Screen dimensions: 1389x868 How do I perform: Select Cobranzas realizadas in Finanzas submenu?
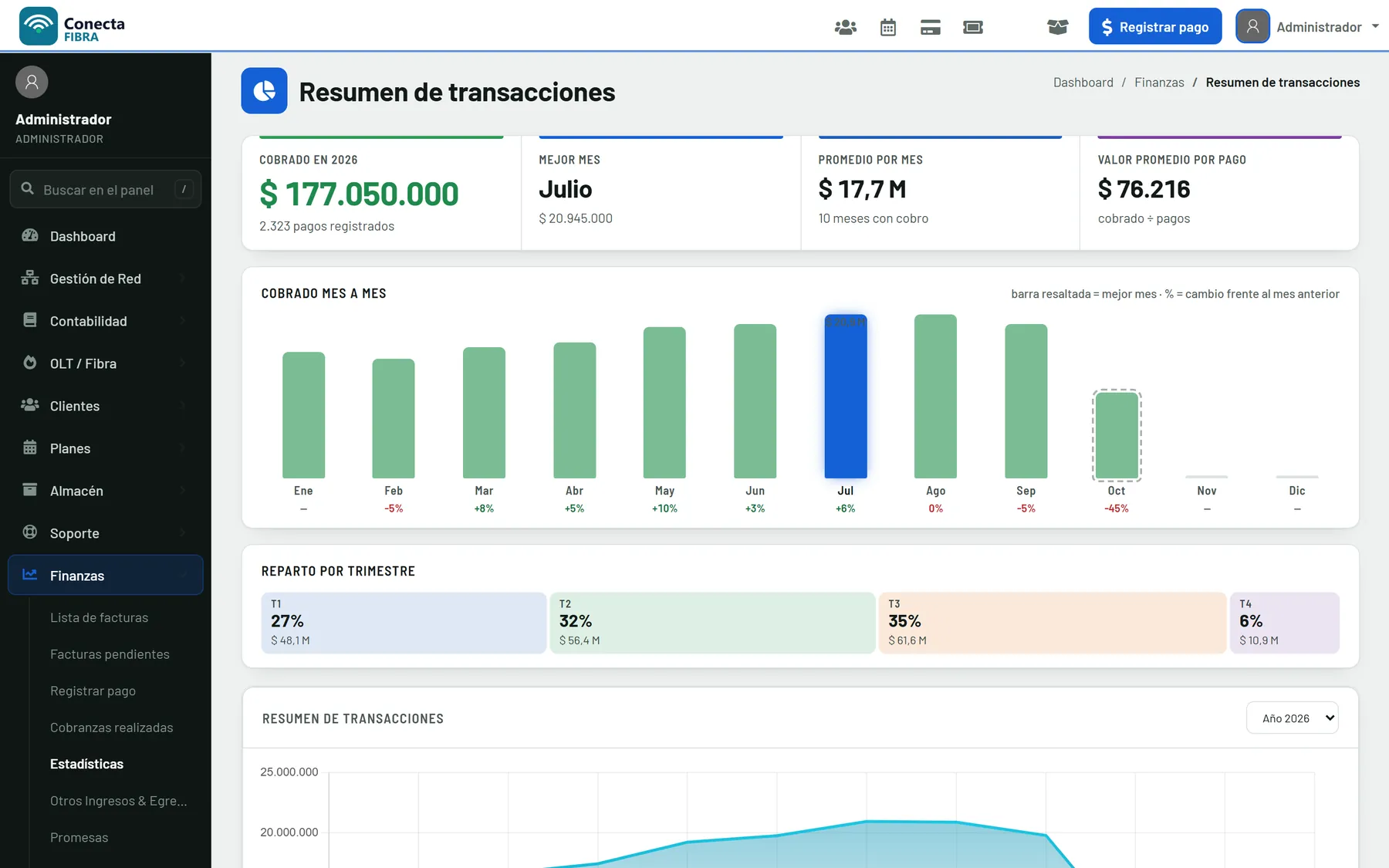point(112,728)
